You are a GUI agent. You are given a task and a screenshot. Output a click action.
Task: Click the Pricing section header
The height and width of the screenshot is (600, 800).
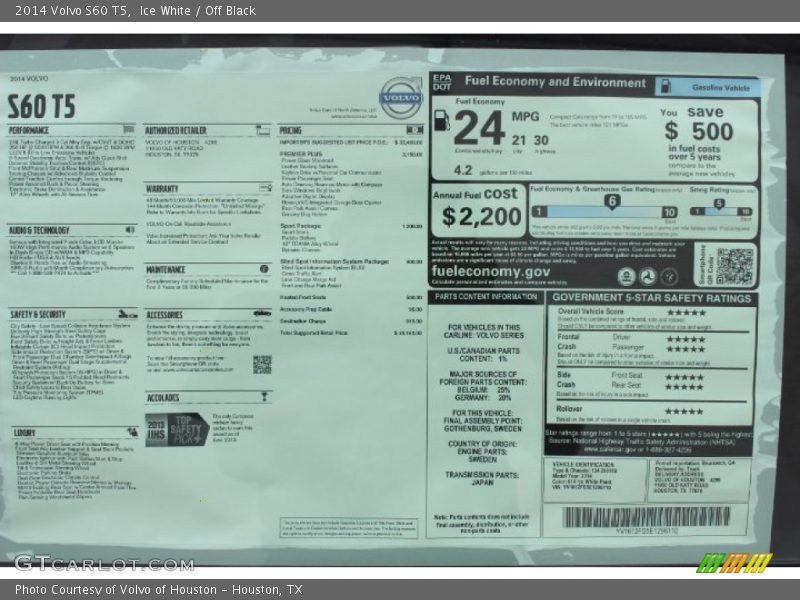pyautogui.click(x=291, y=131)
